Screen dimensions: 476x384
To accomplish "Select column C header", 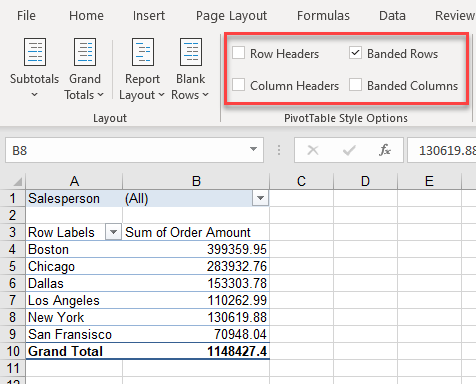I will [x=301, y=181].
